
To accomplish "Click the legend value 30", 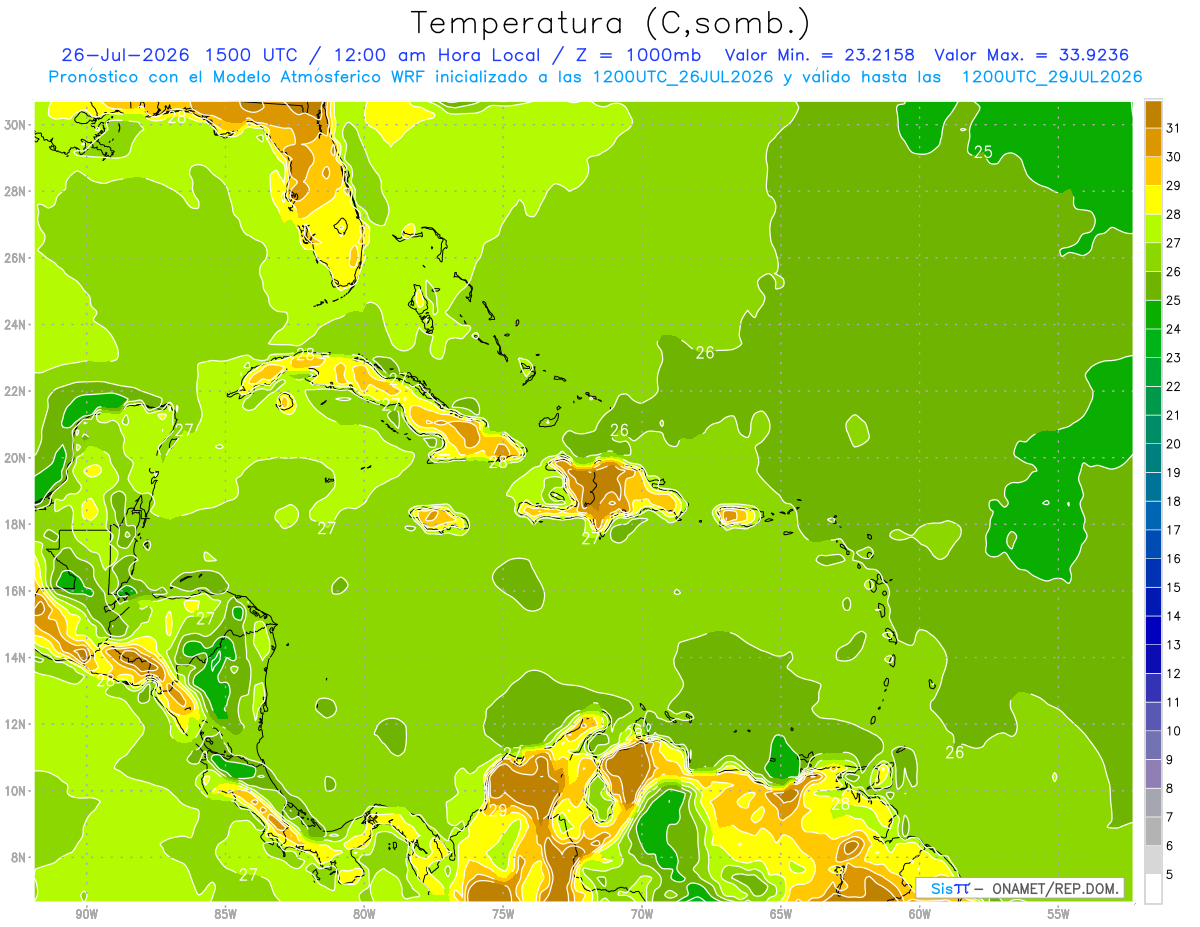I will pyautogui.click(x=1174, y=156).
